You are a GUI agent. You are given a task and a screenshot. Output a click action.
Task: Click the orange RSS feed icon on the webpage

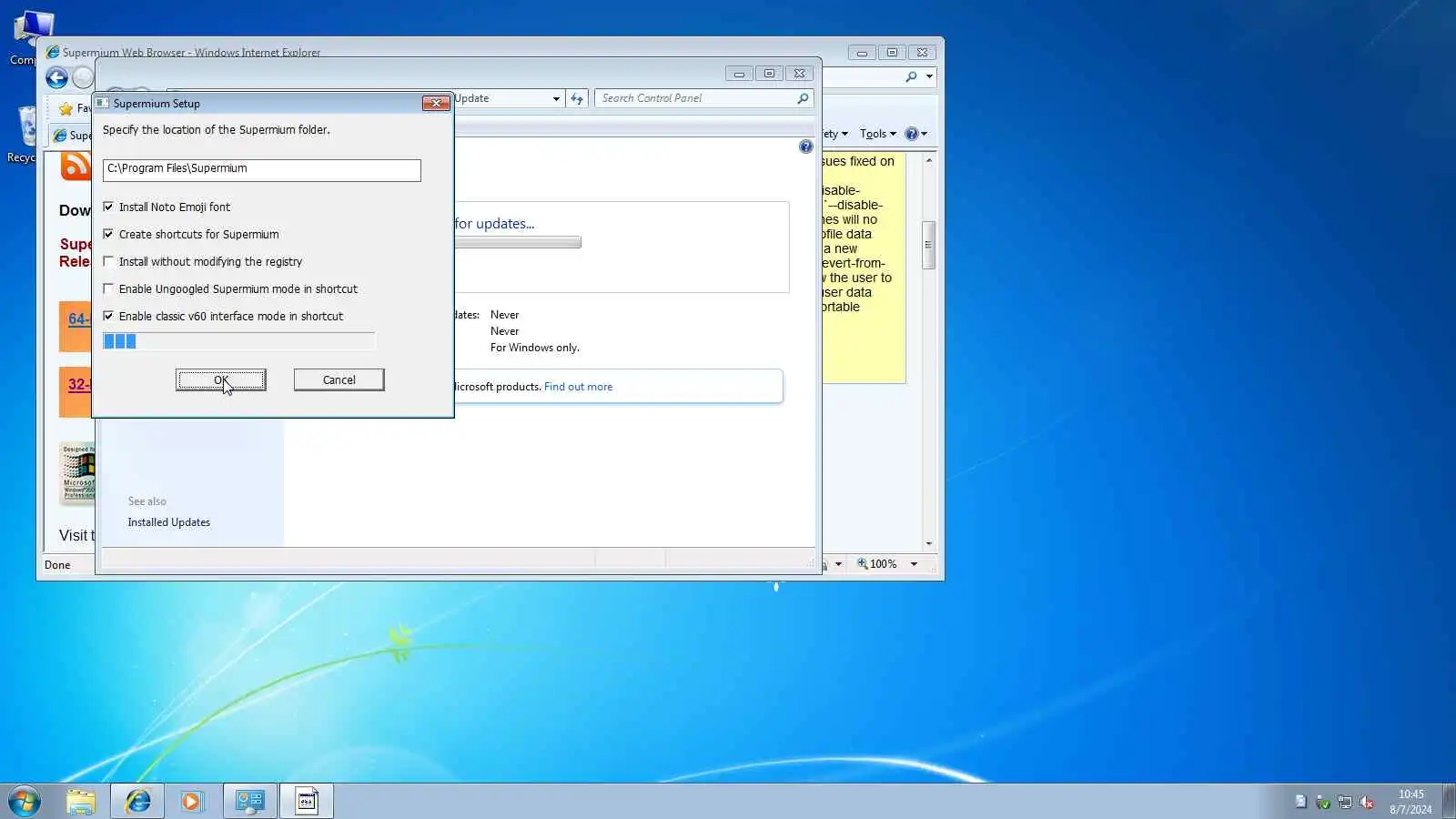pyautogui.click(x=76, y=166)
